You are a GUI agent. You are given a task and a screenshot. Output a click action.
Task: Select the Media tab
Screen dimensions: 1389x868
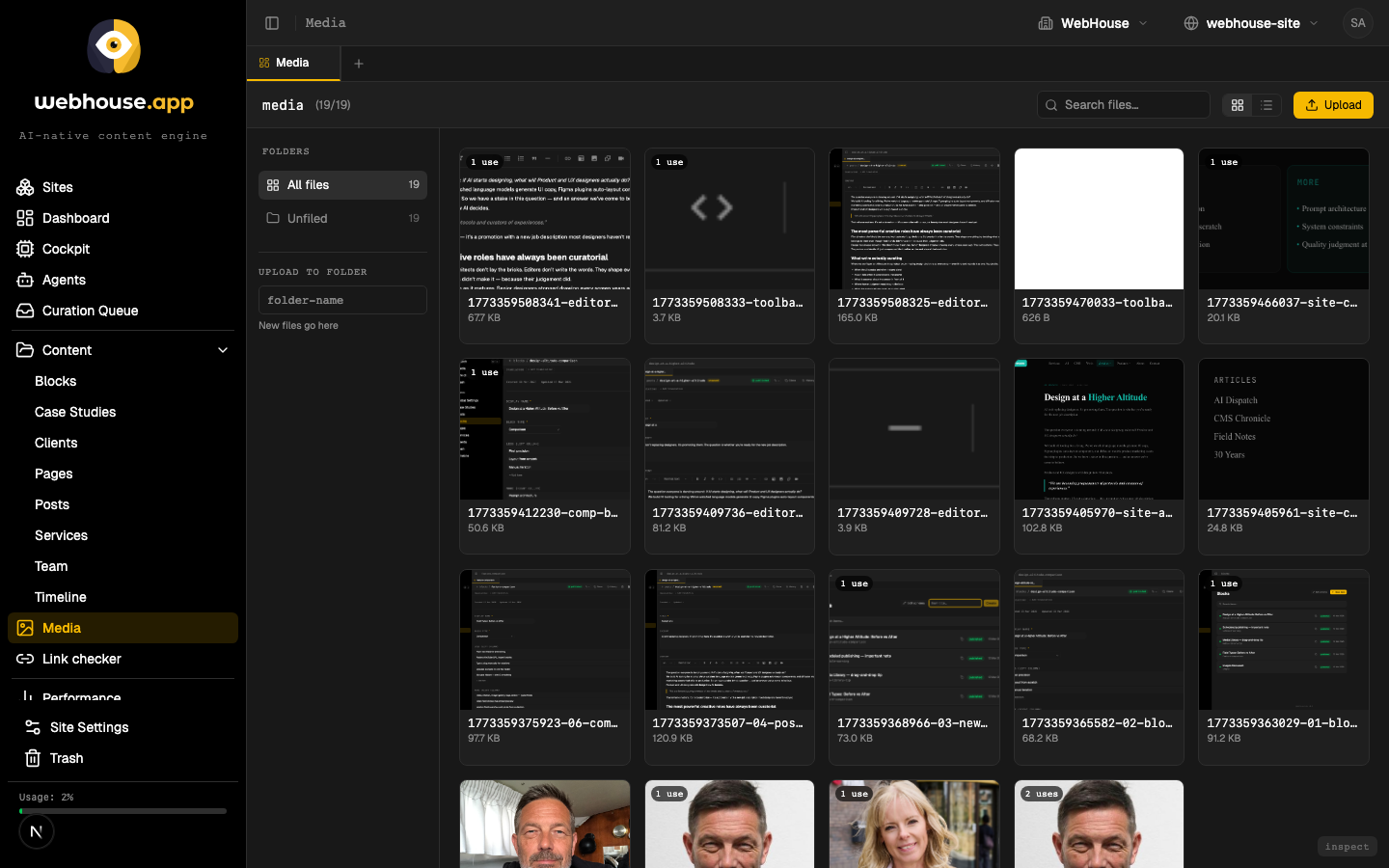click(x=293, y=63)
